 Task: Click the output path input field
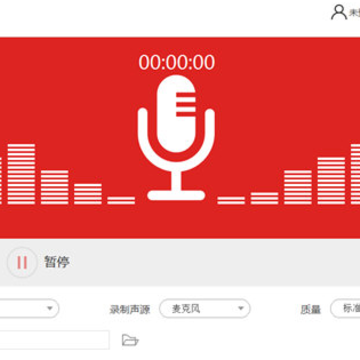tap(54, 340)
